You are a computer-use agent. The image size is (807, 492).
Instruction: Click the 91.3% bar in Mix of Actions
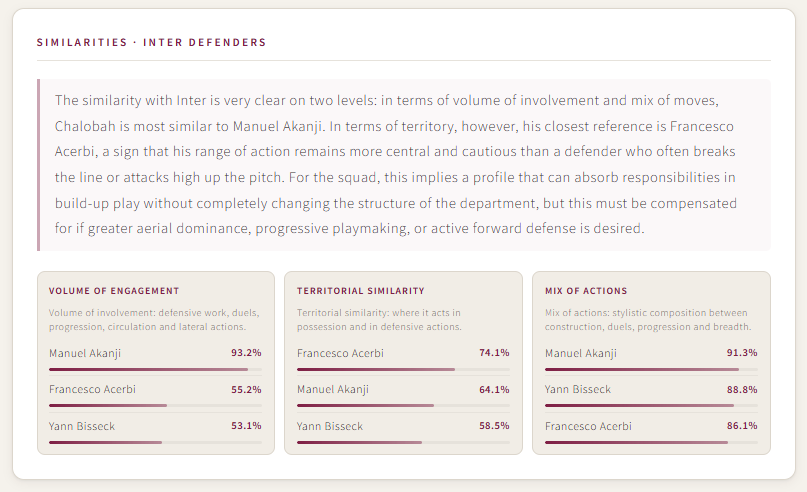pos(651,370)
